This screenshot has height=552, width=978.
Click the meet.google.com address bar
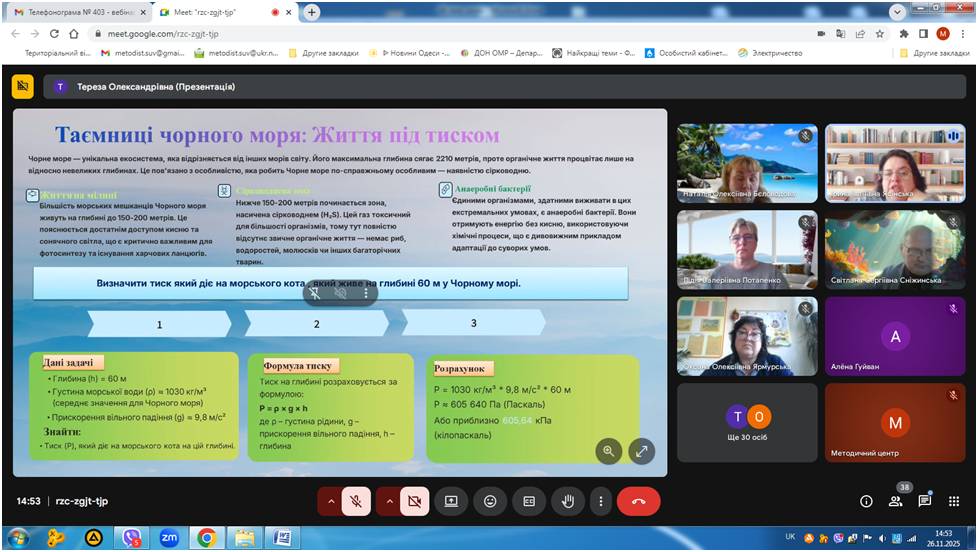click(400, 33)
